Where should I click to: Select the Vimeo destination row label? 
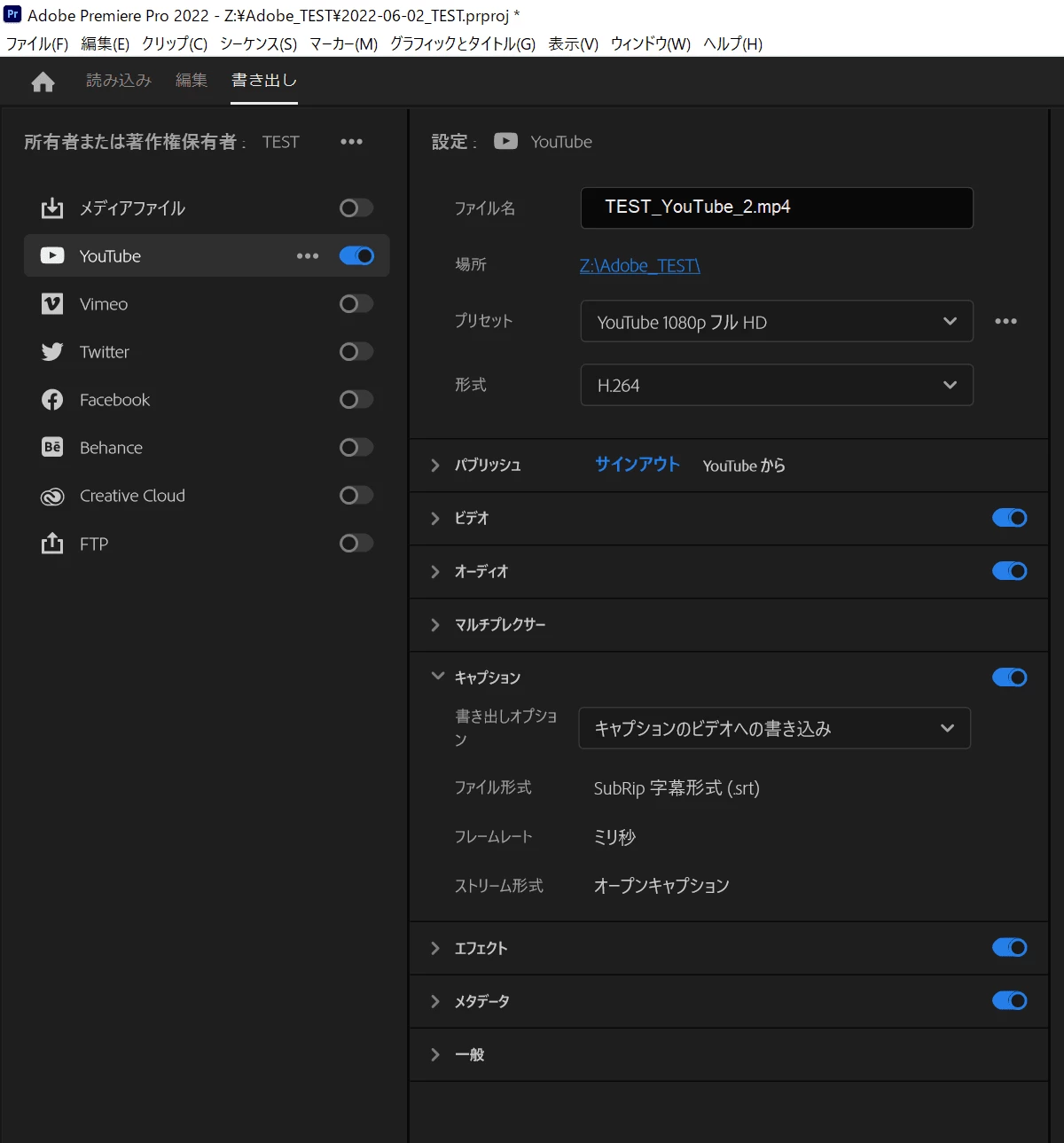coord(104,304)
